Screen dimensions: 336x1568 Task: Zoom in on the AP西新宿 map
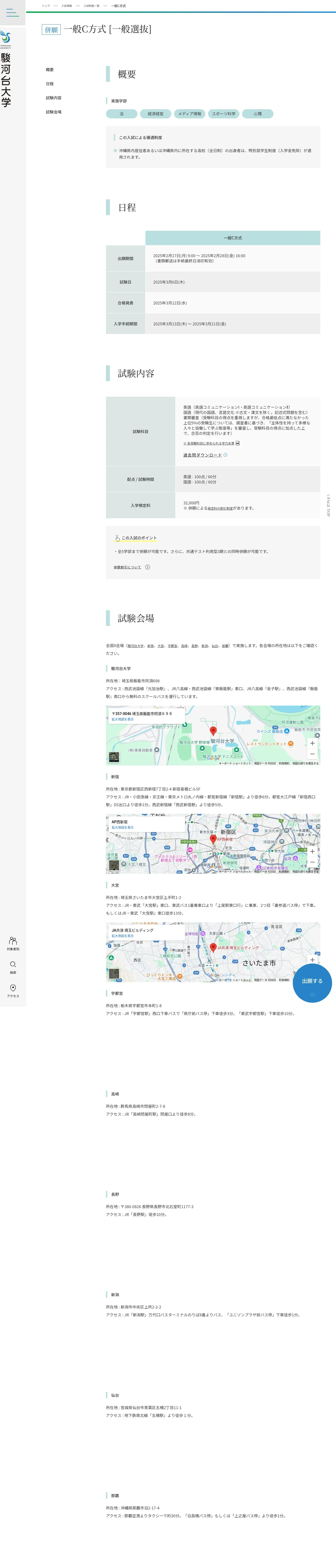pyautogui.click(x=312, y=852)
